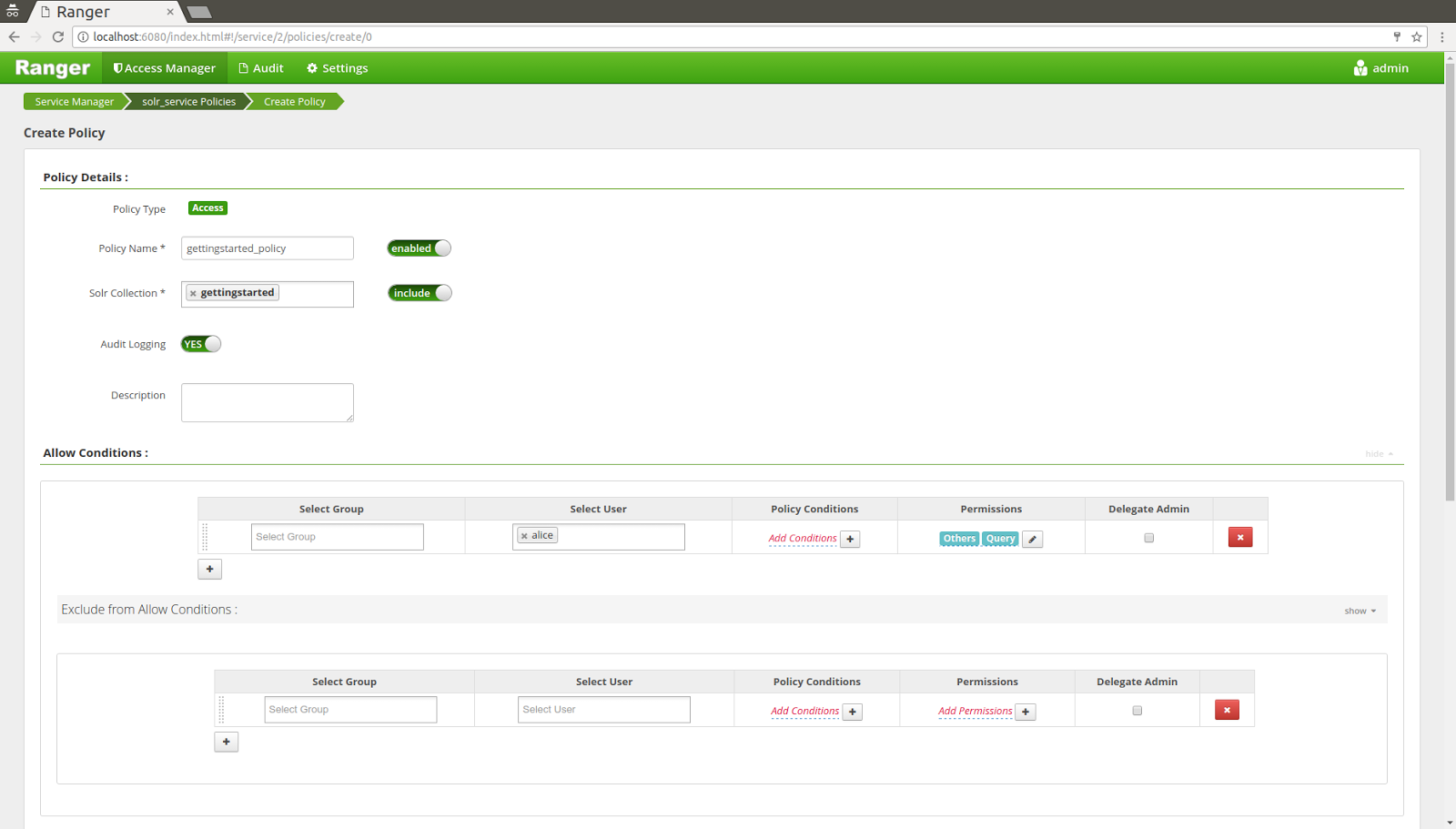This screenshot has width=1456, height=829.
Task: Add a policy condition with the plus icon
Action: (x=849, y=539)
